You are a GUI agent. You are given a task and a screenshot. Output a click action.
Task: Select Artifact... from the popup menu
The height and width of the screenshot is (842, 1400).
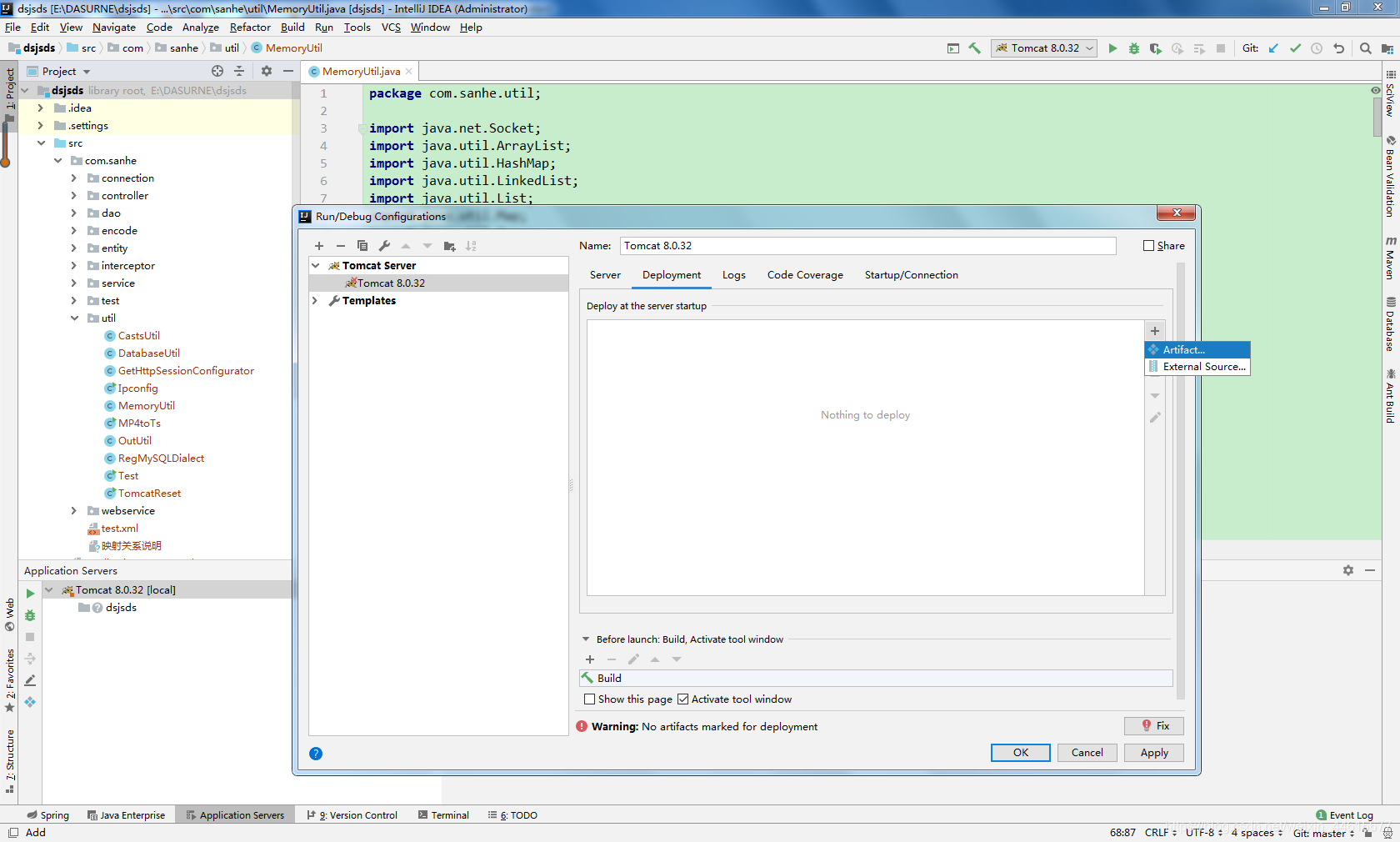(1197, 350)
